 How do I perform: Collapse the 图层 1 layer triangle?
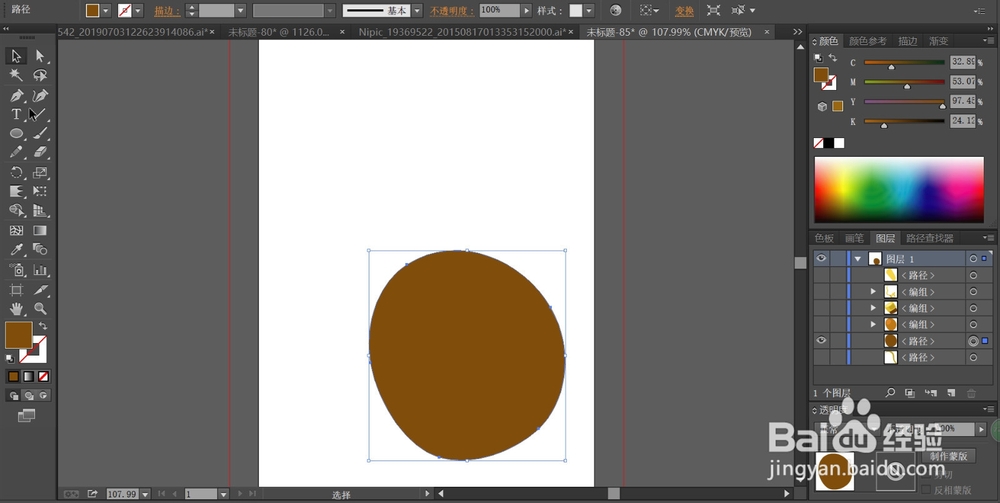click(x=858, y=259)
